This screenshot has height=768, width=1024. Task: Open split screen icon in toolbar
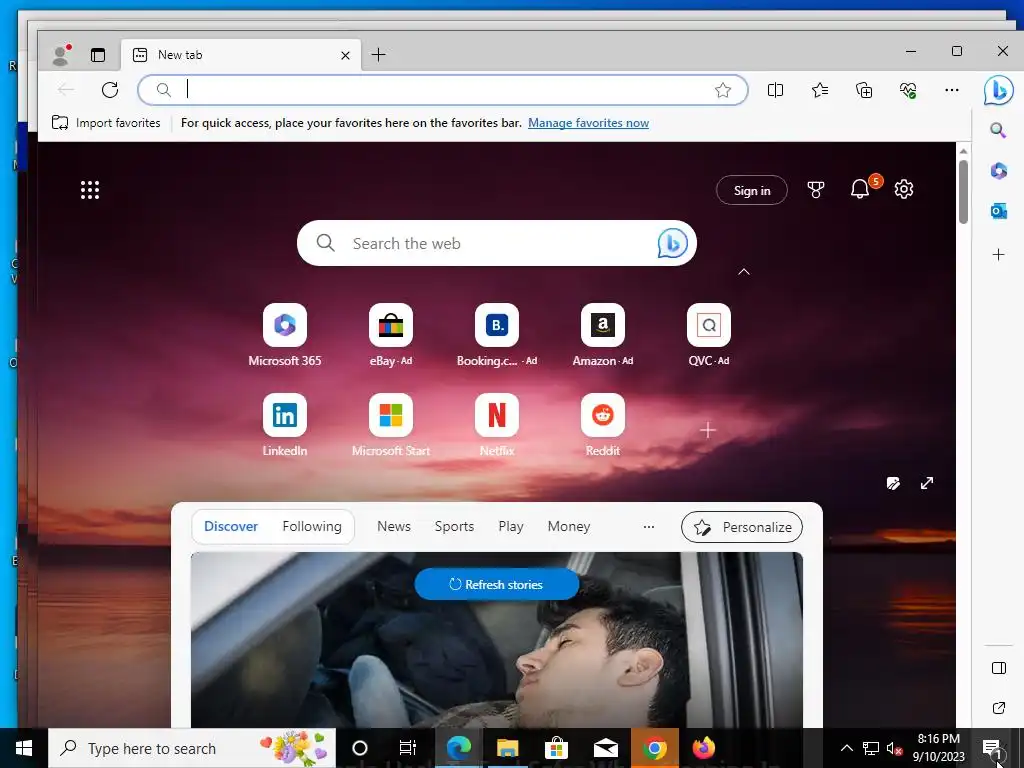point(775,89)
